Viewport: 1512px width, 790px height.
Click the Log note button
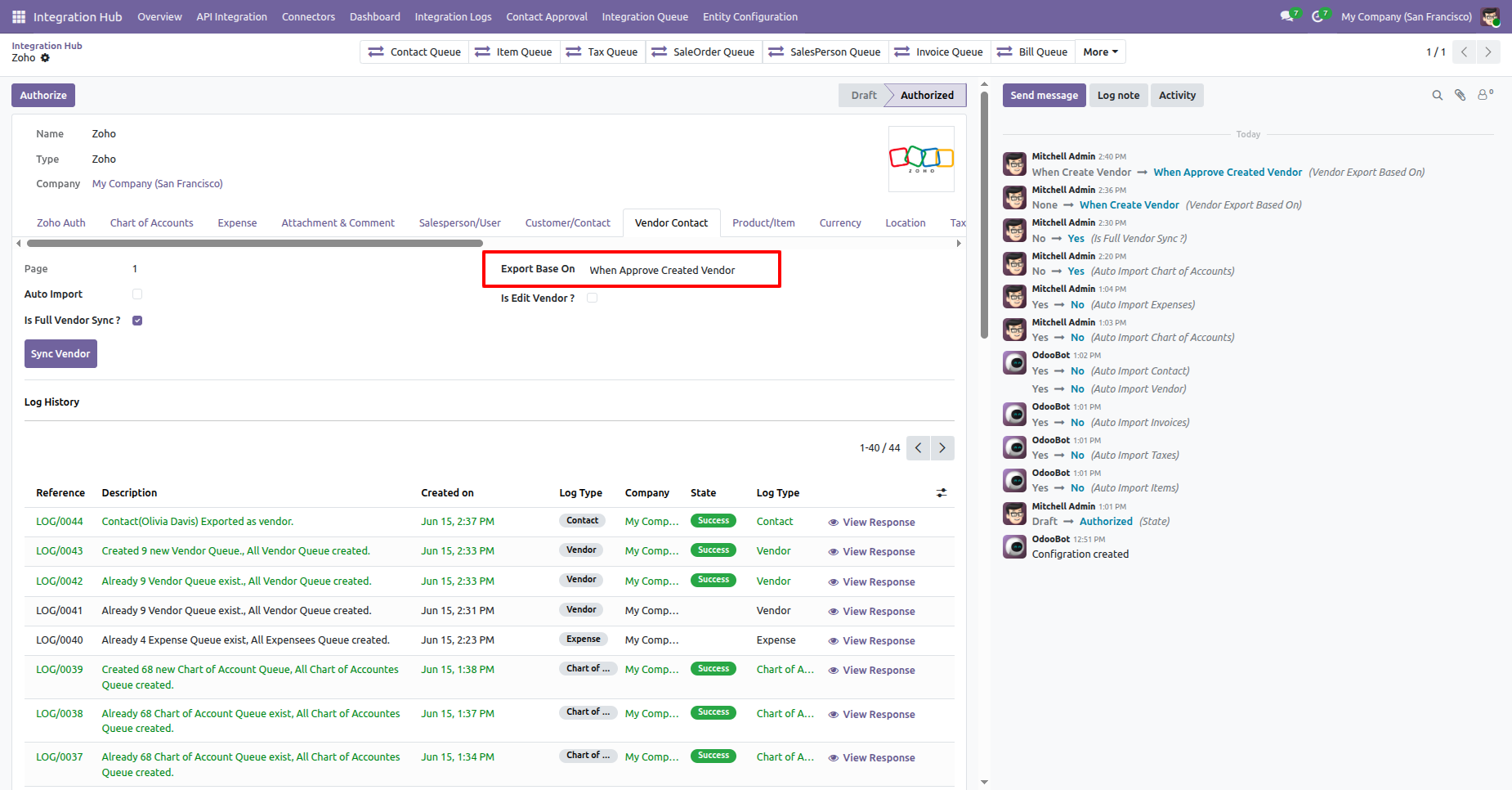(1118, 96)
